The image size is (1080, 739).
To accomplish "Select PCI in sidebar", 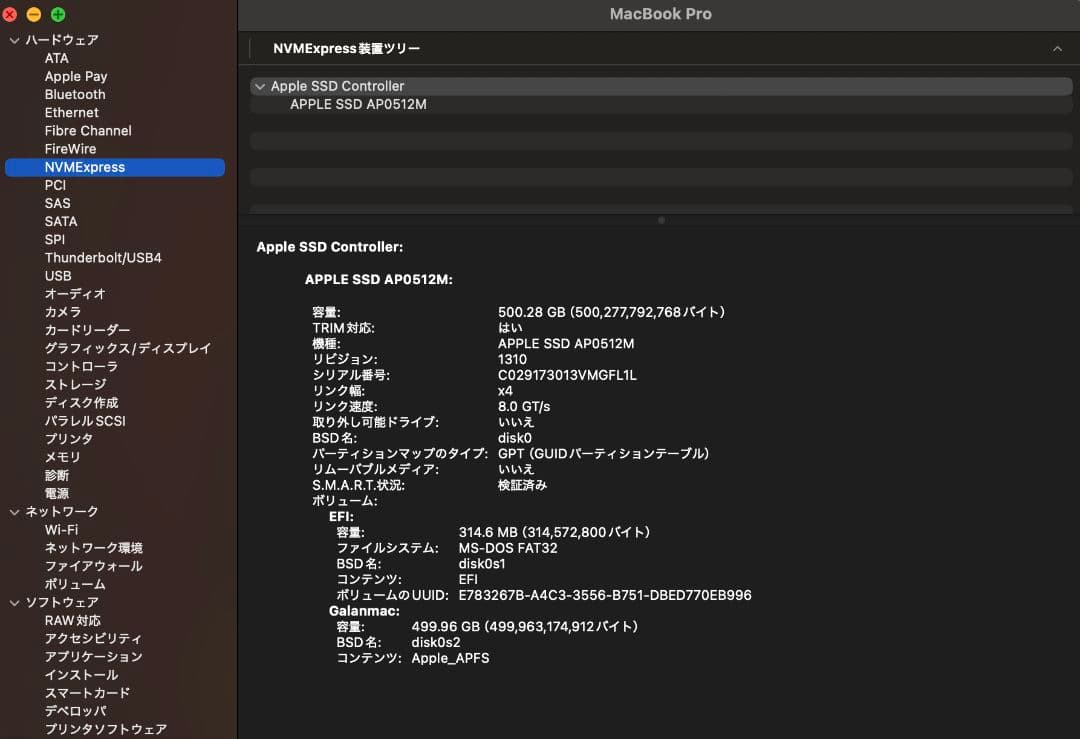I will pyautogui.click(x=55, y=185).
